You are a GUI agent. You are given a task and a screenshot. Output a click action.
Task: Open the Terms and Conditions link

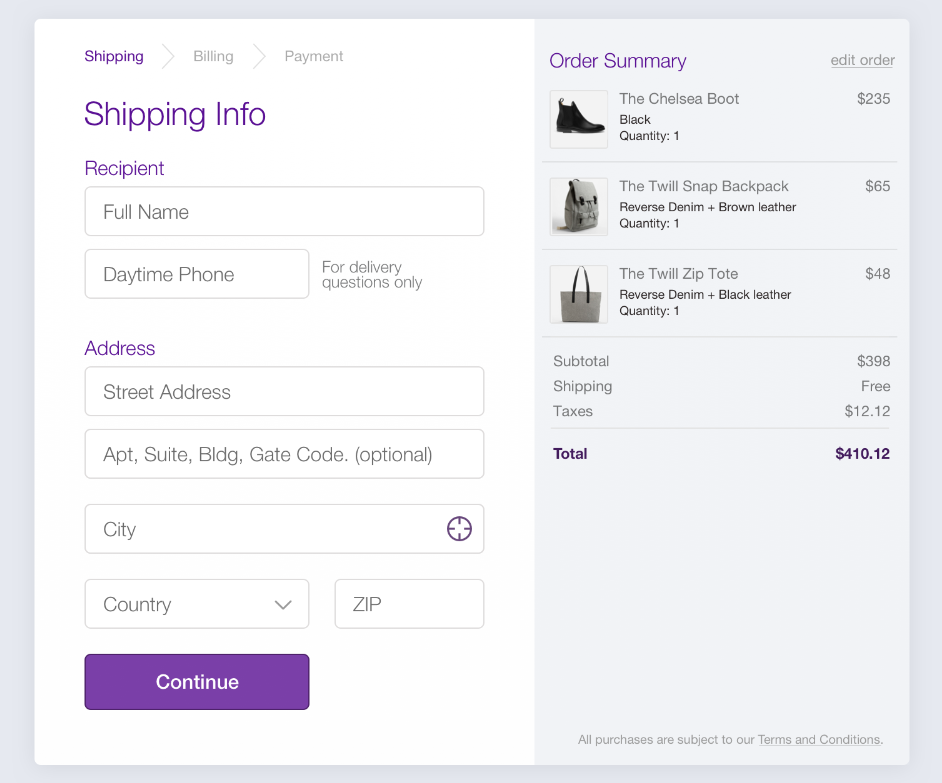pyautogui.click(x=819, y=740)
